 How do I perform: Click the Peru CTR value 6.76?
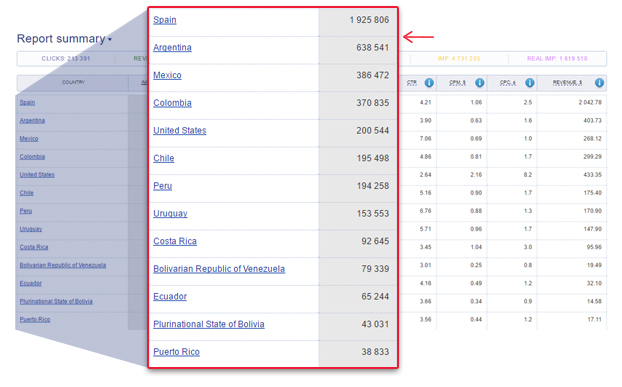pyautogui.click(x=425, y=211)
